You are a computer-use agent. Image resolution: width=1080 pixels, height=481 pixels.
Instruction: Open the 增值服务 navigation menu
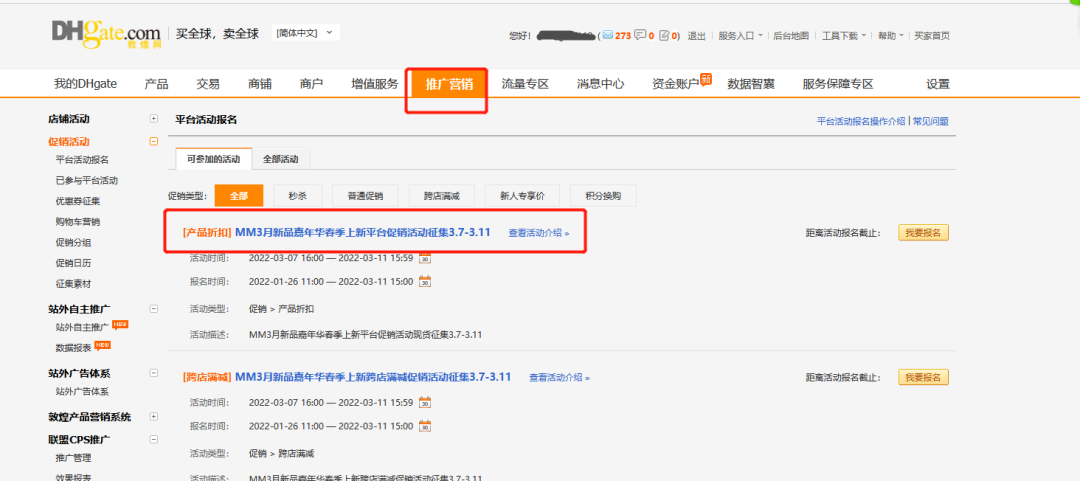click(x=375, y=84)
